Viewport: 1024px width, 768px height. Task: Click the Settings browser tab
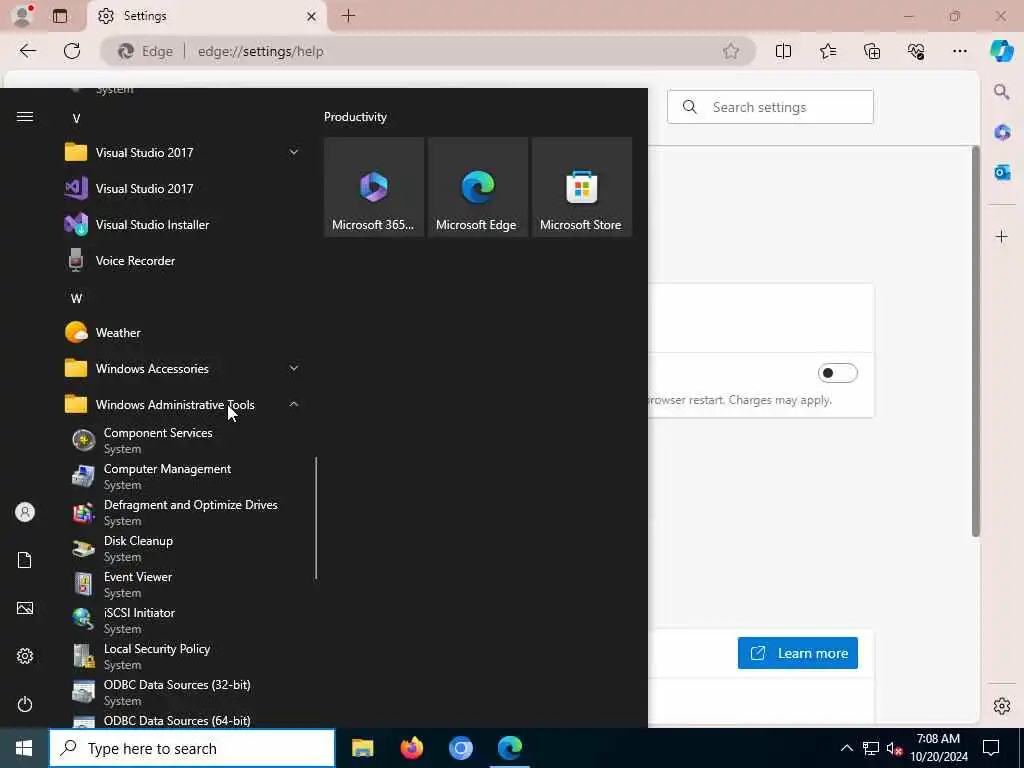(x=206, y=16)
